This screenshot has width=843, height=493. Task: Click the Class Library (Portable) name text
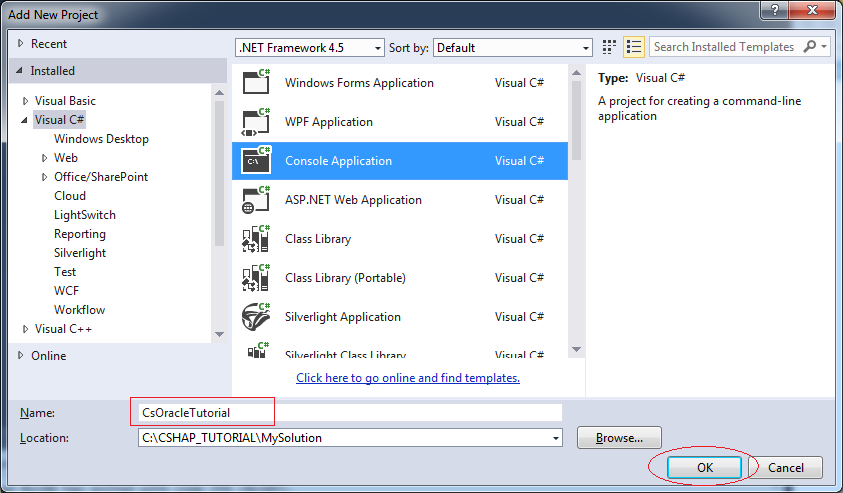(x=345, y=278)
